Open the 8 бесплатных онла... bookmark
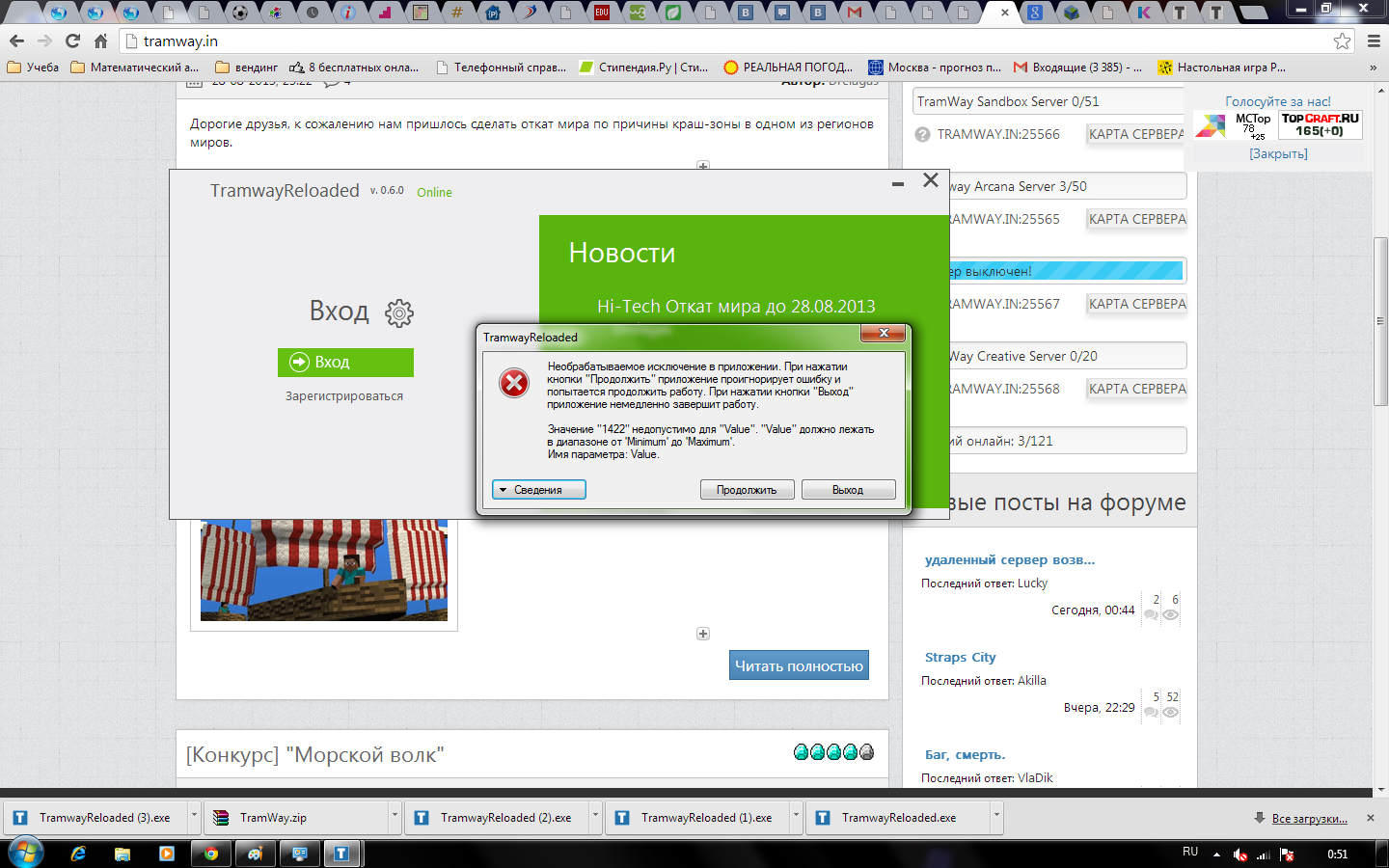Viewport: 1389px width, 868px height. tap(354, 68)
